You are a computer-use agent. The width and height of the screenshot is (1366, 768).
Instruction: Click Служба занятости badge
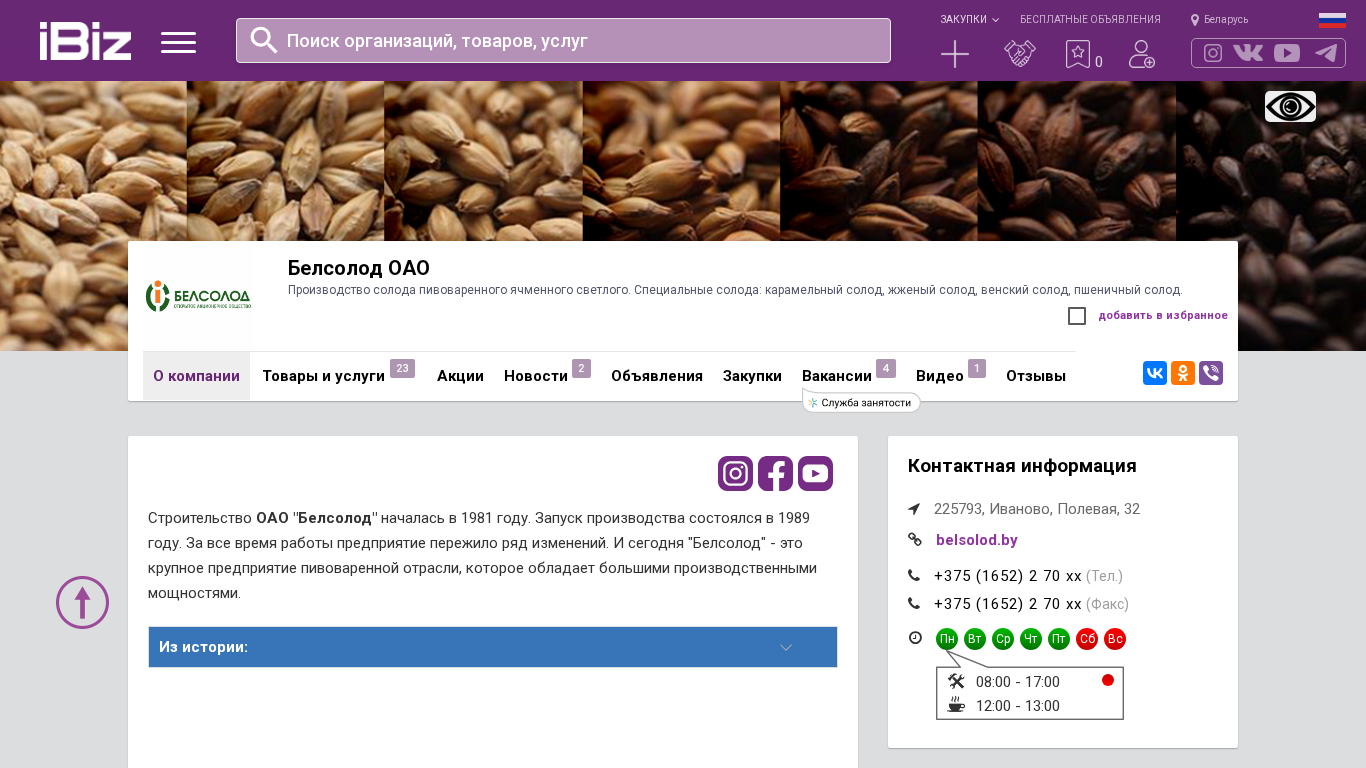[861, 402]
